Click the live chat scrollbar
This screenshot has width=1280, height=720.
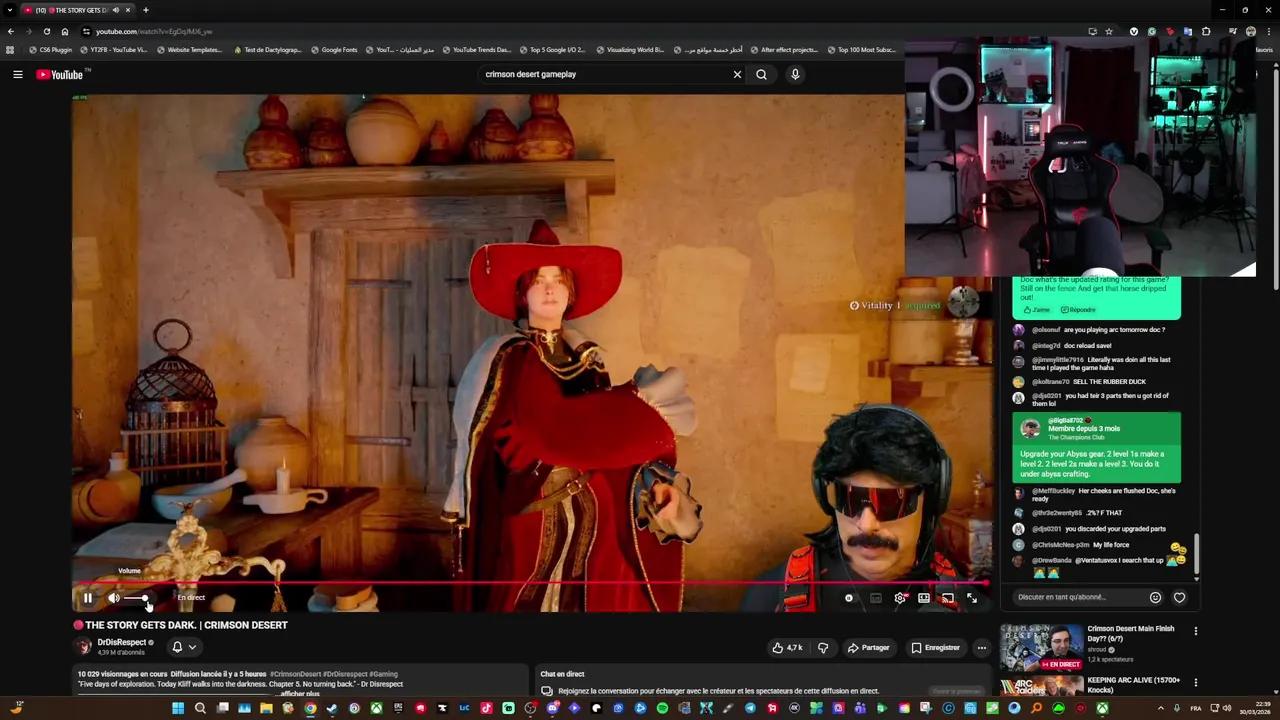click(x=1196, y=552)
